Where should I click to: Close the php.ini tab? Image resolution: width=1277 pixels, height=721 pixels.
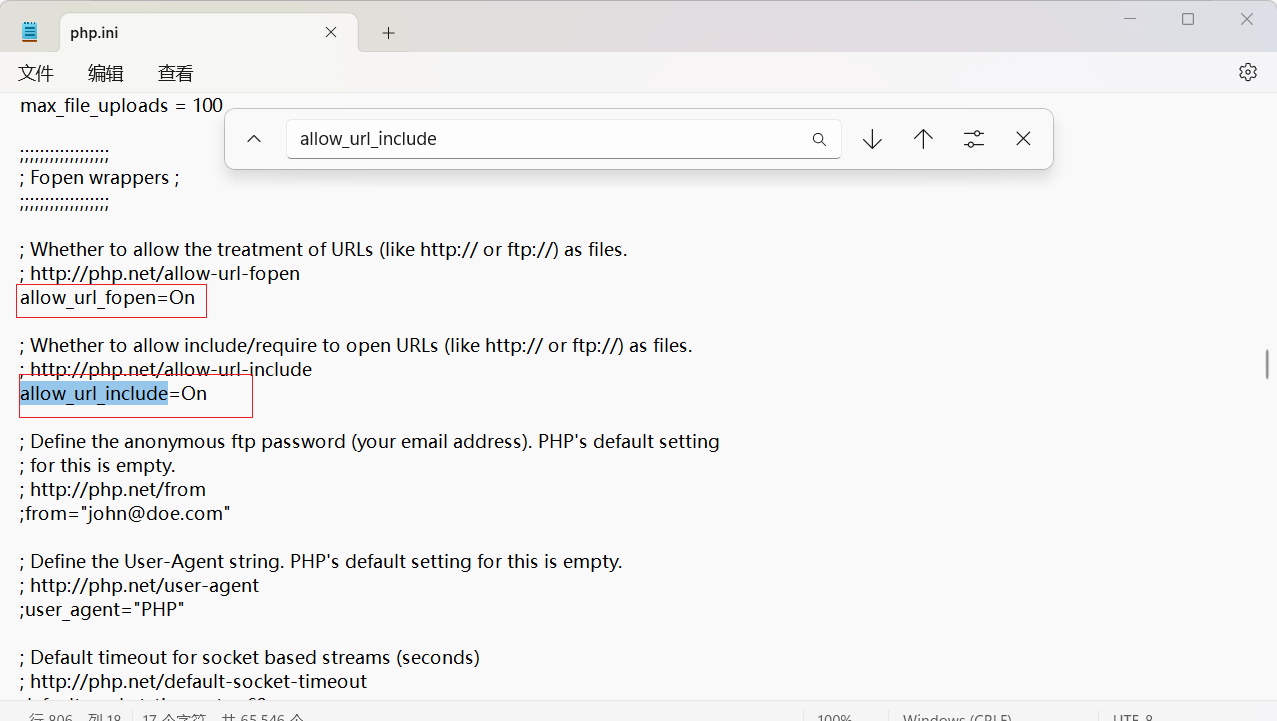[331, 32]
